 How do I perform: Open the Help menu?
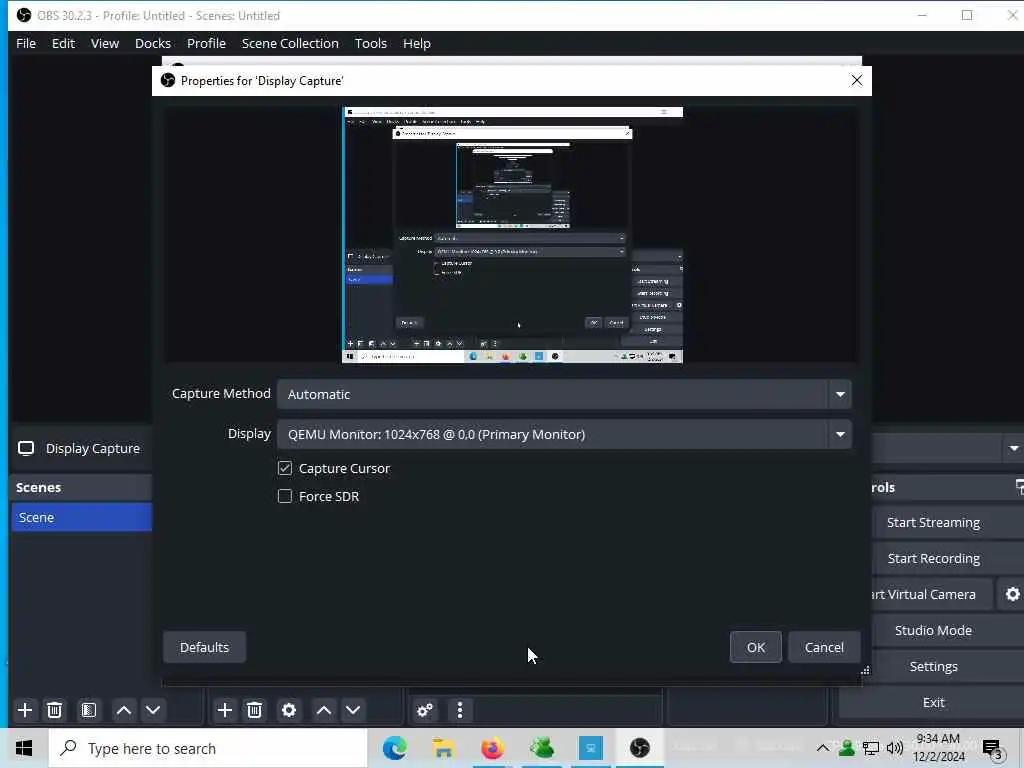(x=417, y=43)
